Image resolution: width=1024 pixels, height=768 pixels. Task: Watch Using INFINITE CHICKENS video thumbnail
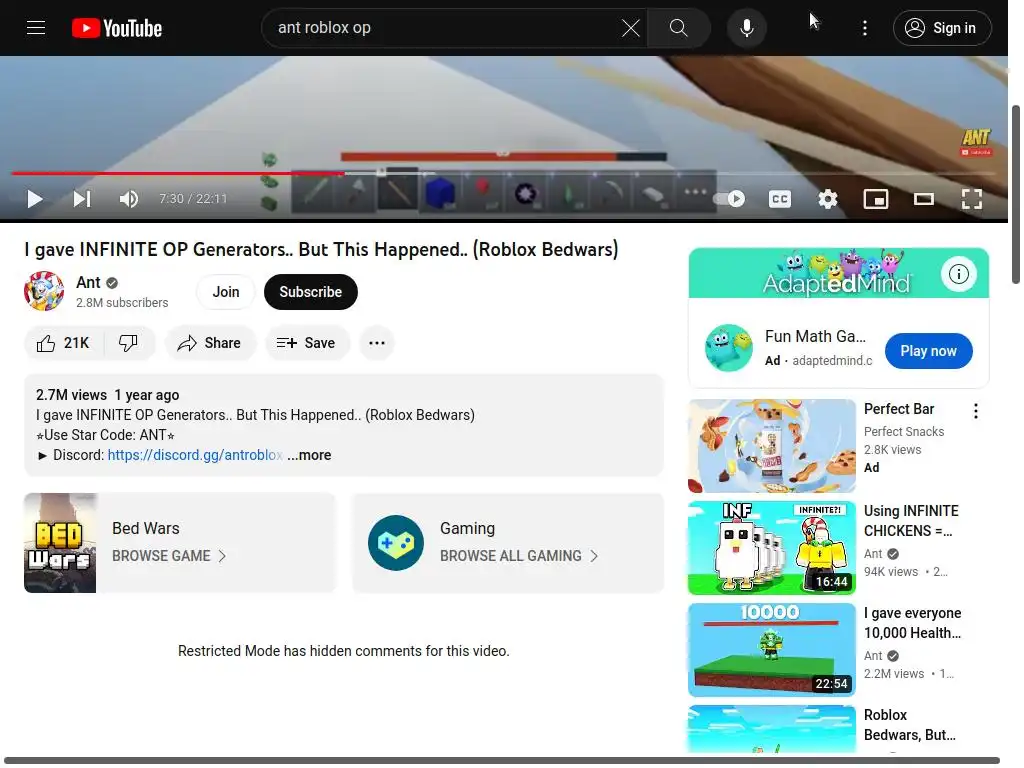click(x=772, y=548)
